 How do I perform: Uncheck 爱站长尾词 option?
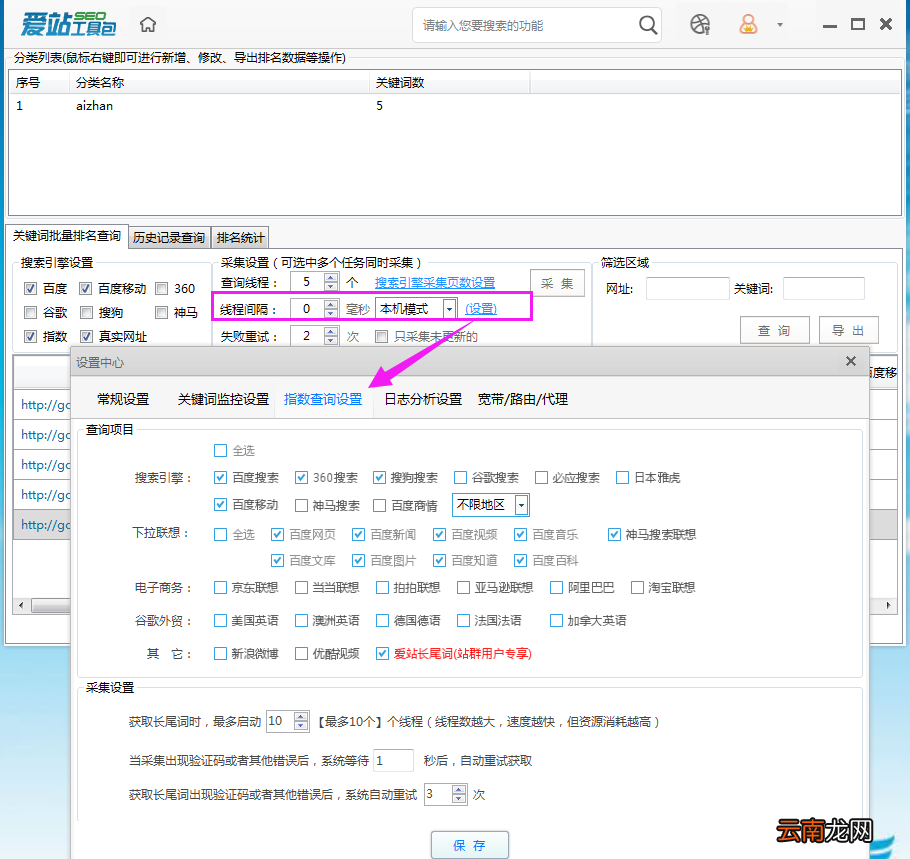[382, 654]
